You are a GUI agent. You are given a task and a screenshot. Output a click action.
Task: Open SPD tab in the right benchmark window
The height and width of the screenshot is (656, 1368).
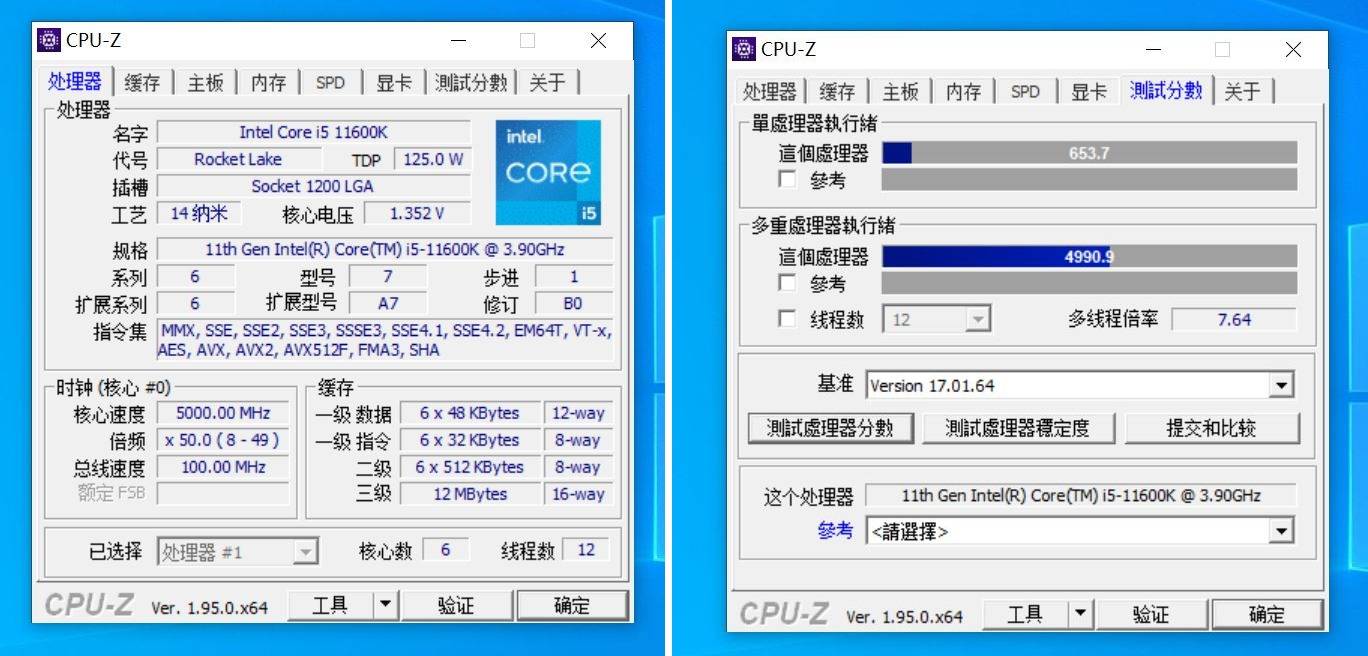[x=1025, y=92]
